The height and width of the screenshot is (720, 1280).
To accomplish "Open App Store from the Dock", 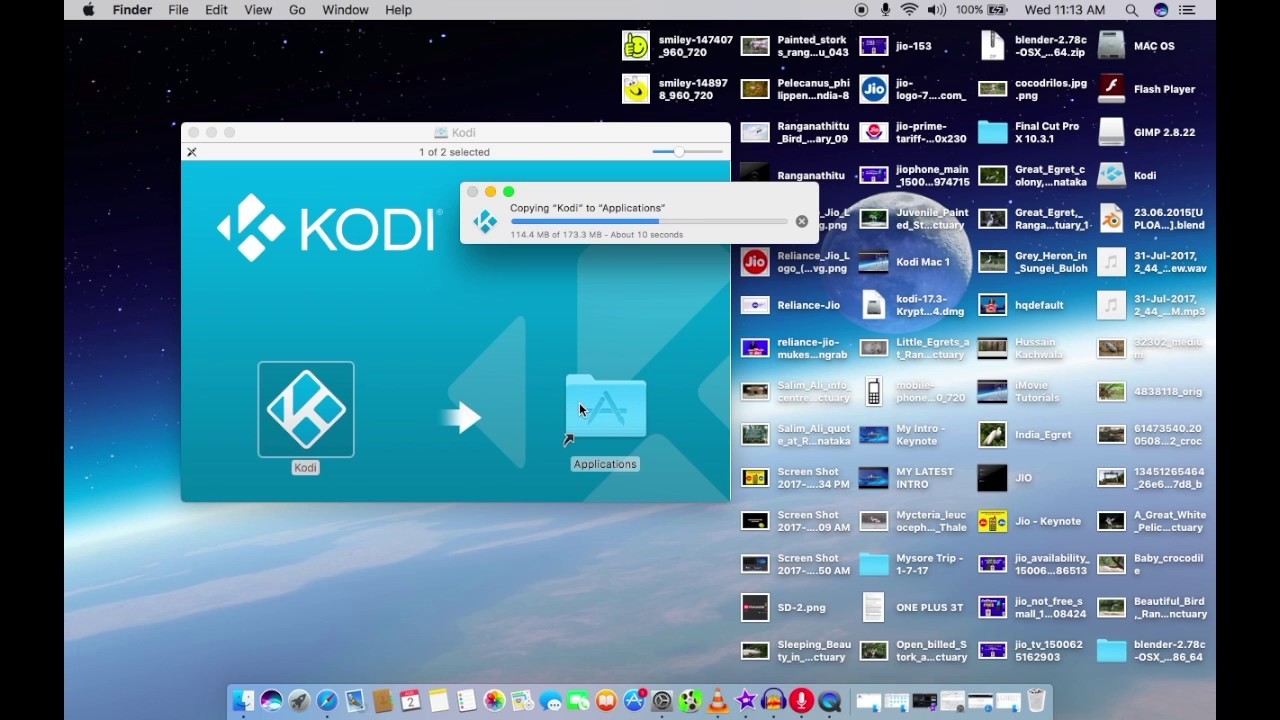I will tap(634, 701).
